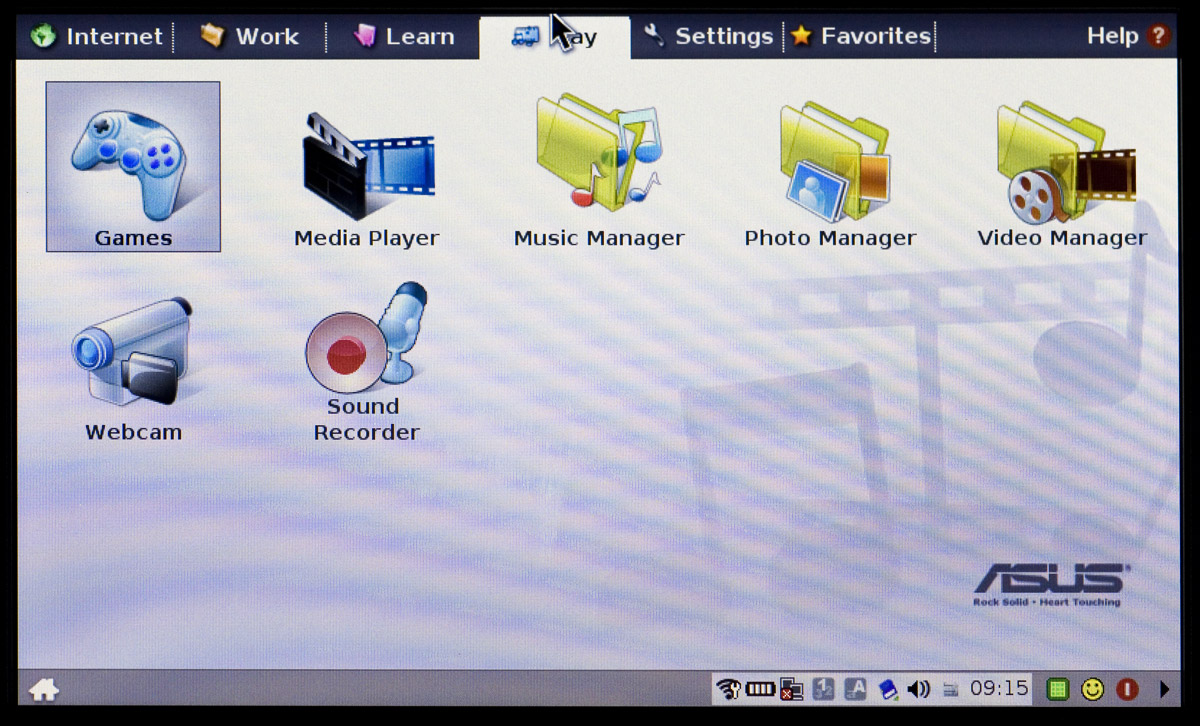Click the volume speaker tray icon
The height and width of the screenshot is (726, 1200).
click(918, 689)
